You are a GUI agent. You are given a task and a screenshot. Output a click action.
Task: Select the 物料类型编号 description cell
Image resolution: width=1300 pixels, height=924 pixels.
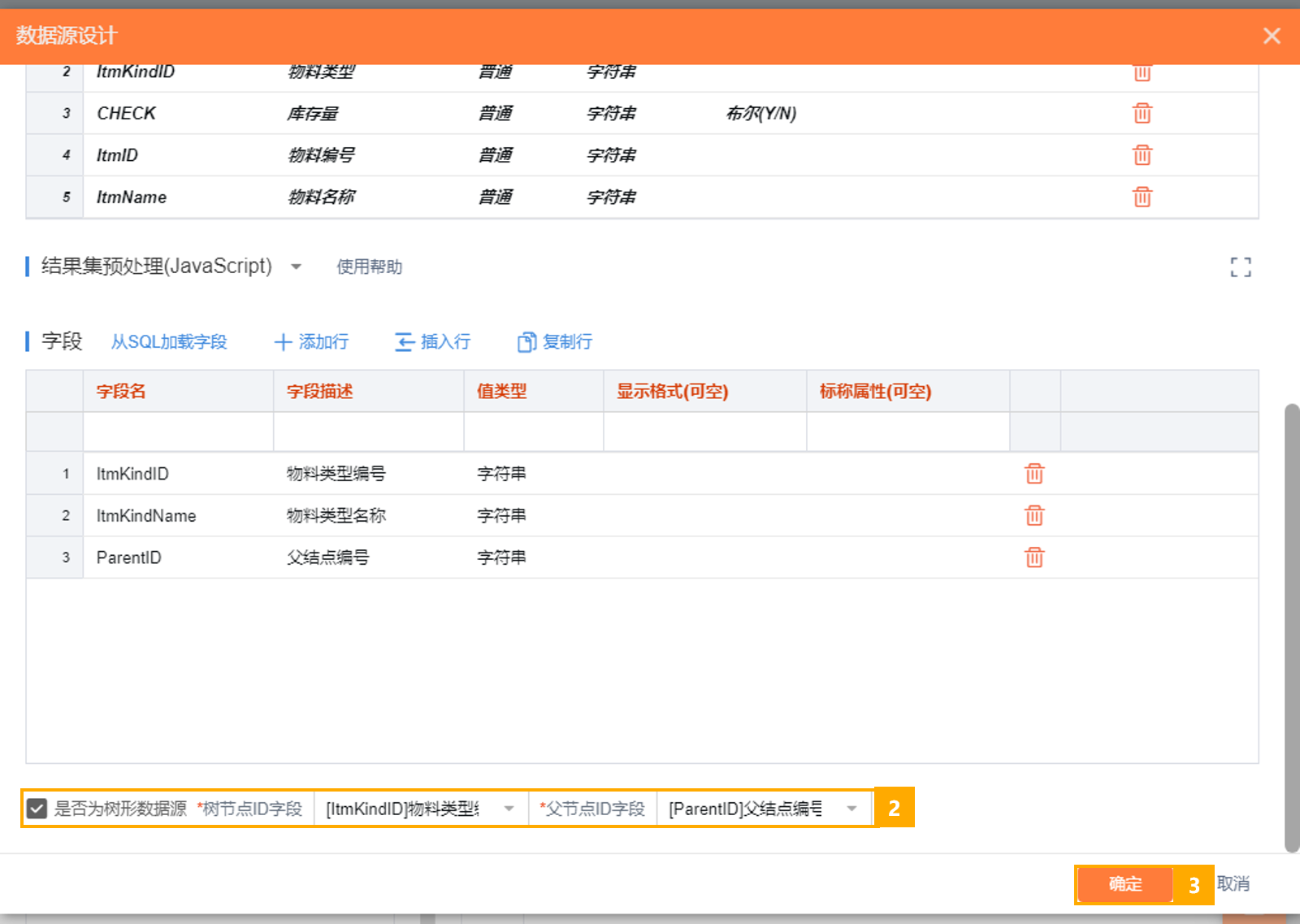point(369,474)
